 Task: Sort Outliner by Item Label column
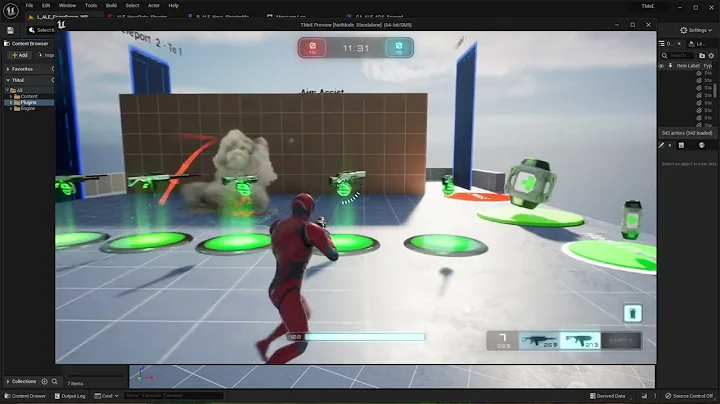pos(688,66)
